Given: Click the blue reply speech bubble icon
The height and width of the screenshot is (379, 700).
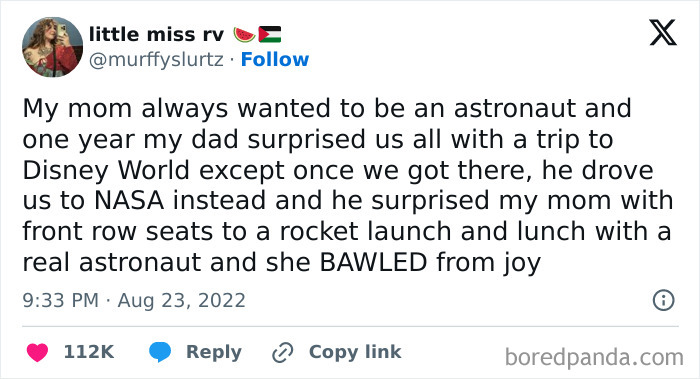Looking at the screenshot, I should 160,352.
